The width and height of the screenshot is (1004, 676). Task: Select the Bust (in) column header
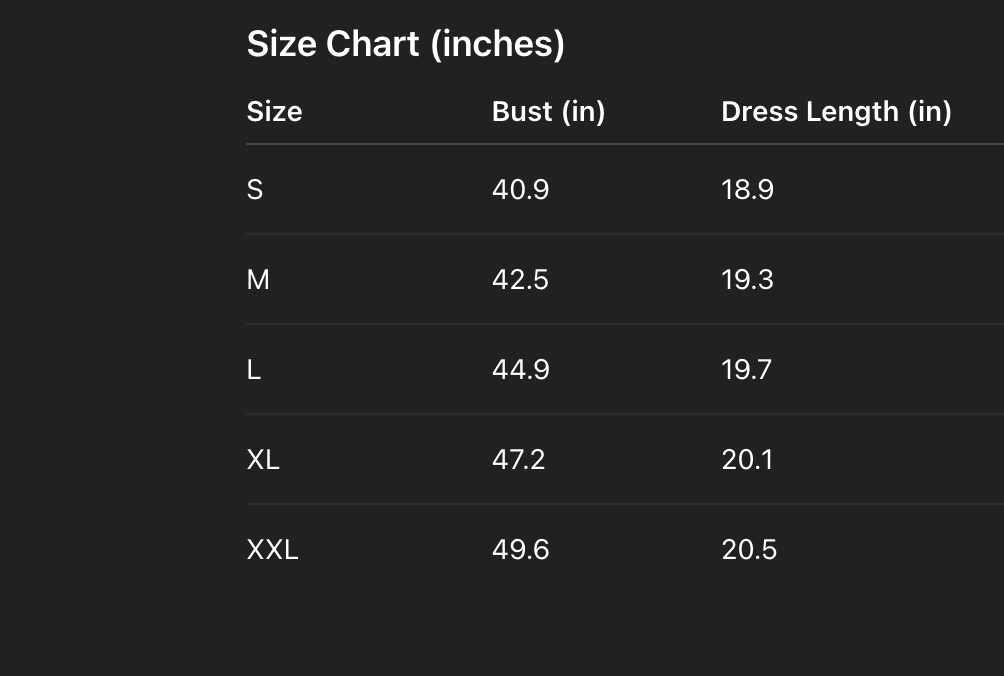[548, 111]
